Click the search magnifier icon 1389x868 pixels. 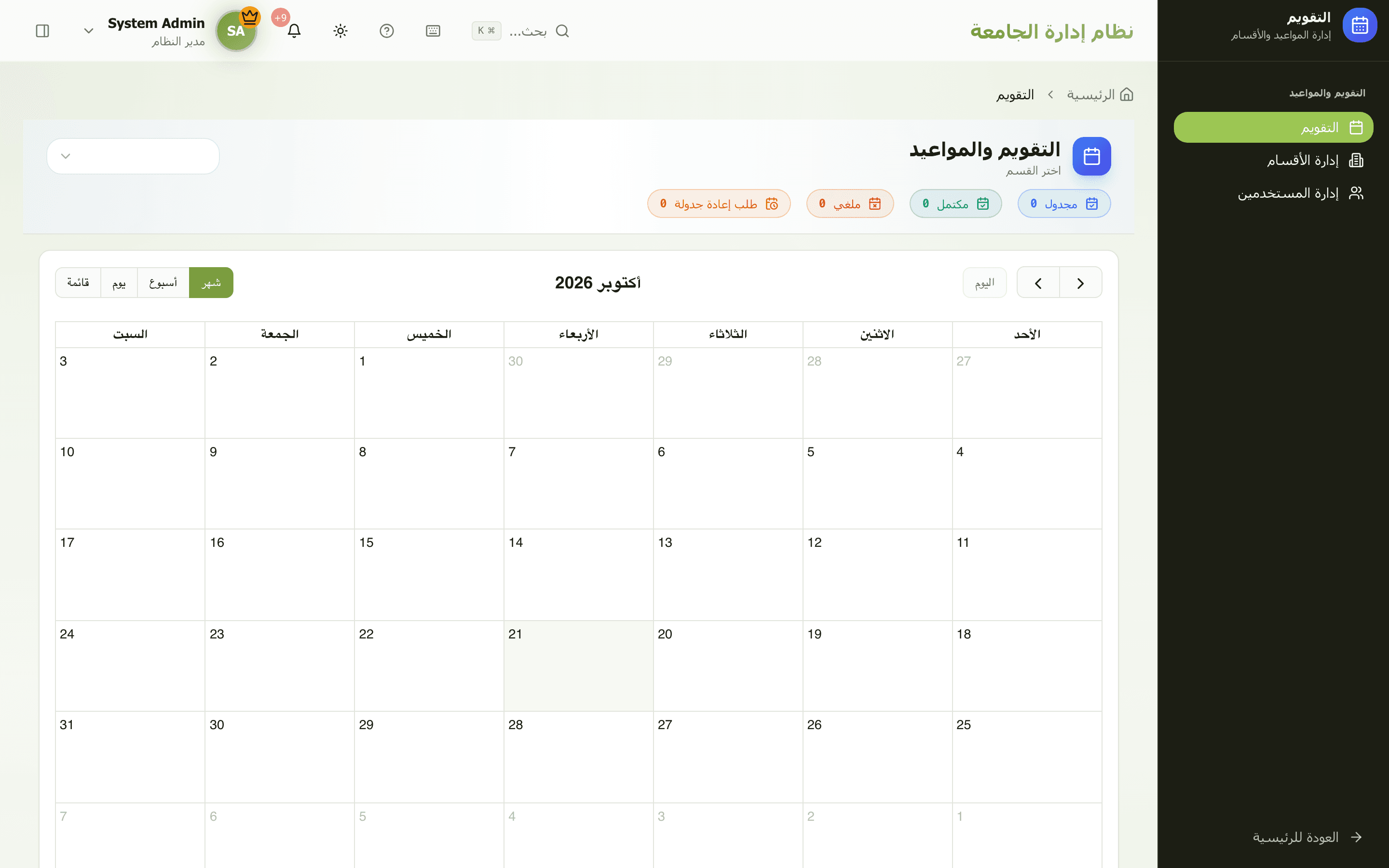562,31
